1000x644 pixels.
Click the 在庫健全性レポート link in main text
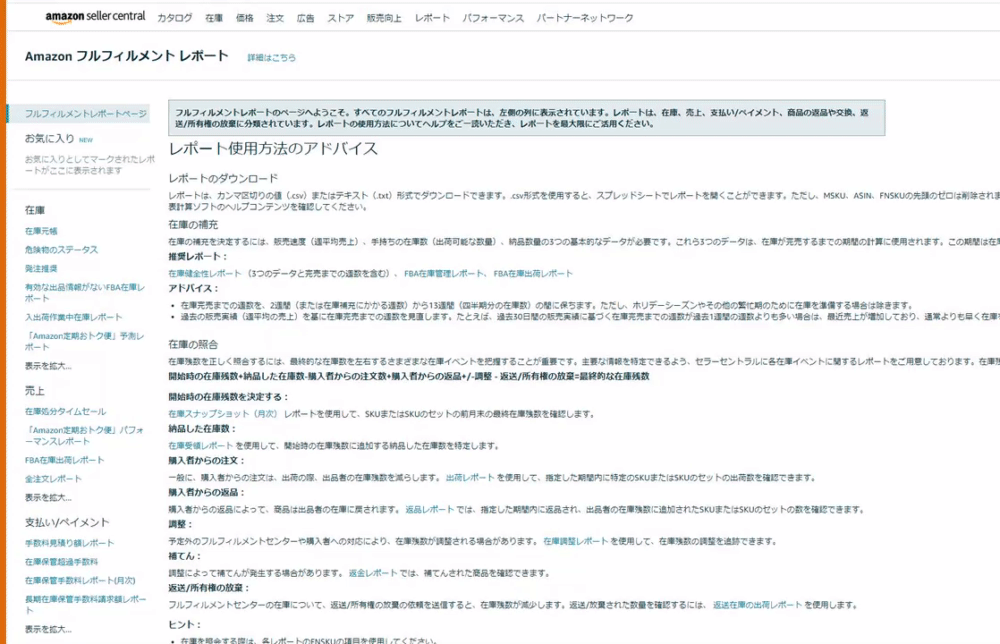205,274
